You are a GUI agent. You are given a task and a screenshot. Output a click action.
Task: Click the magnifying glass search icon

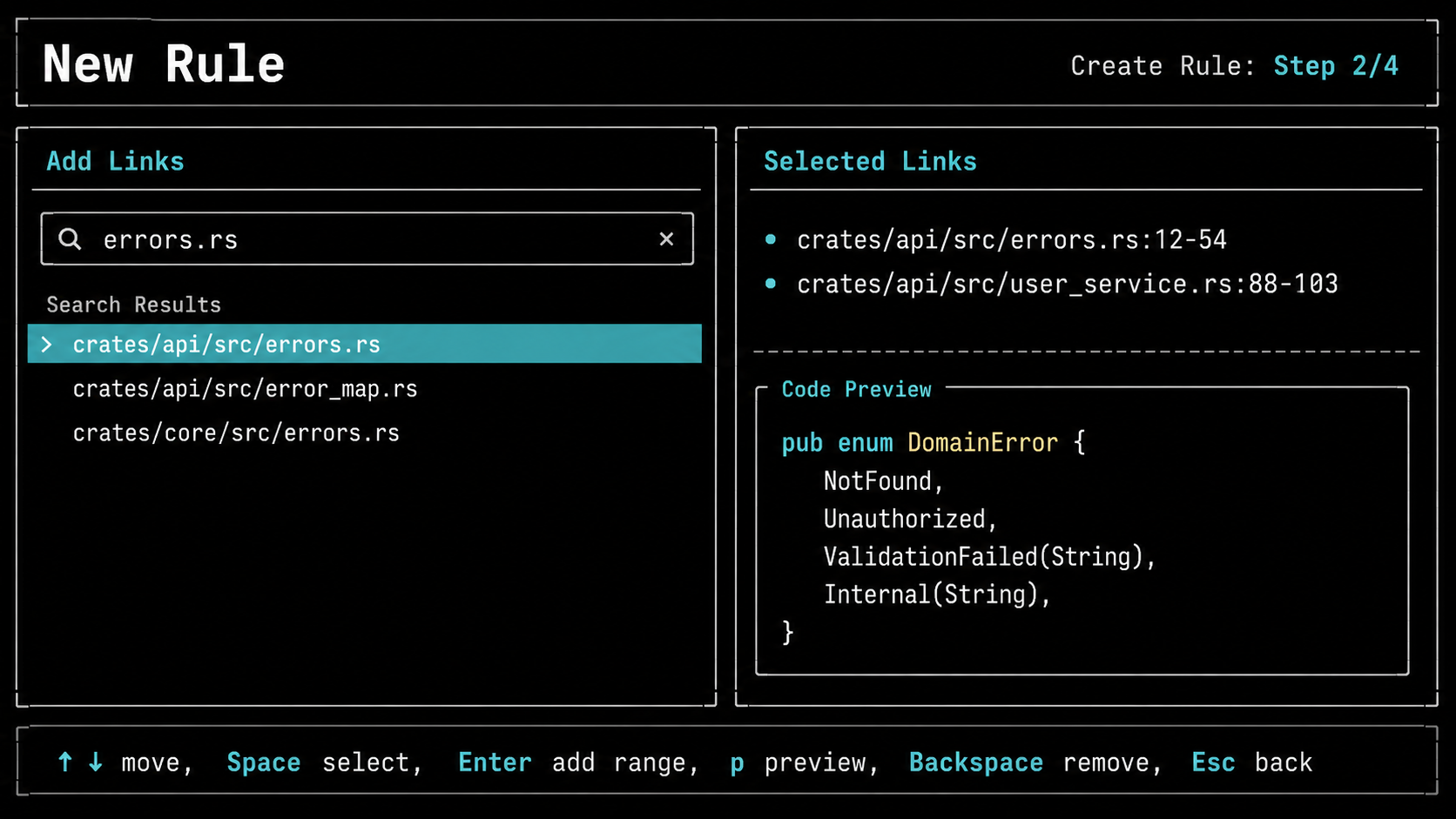click(70, 238)
